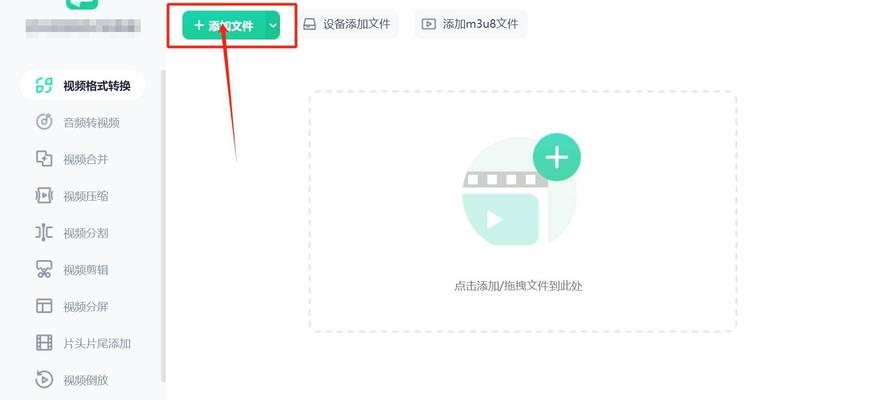Open 视频合并 in the sidebar

(82, 159)
